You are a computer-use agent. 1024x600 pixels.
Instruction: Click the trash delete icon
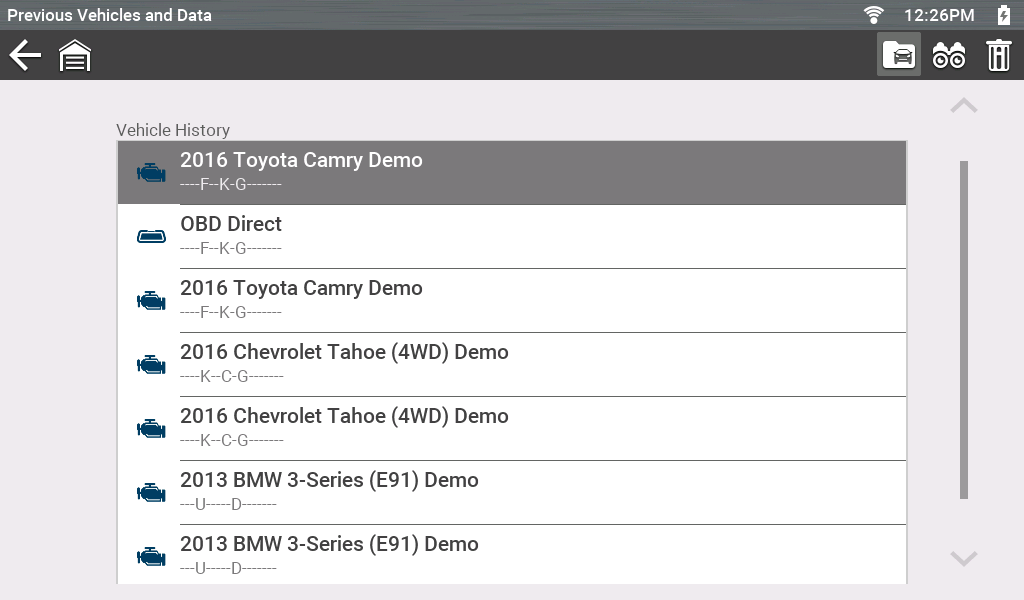(x=998, y=56)
